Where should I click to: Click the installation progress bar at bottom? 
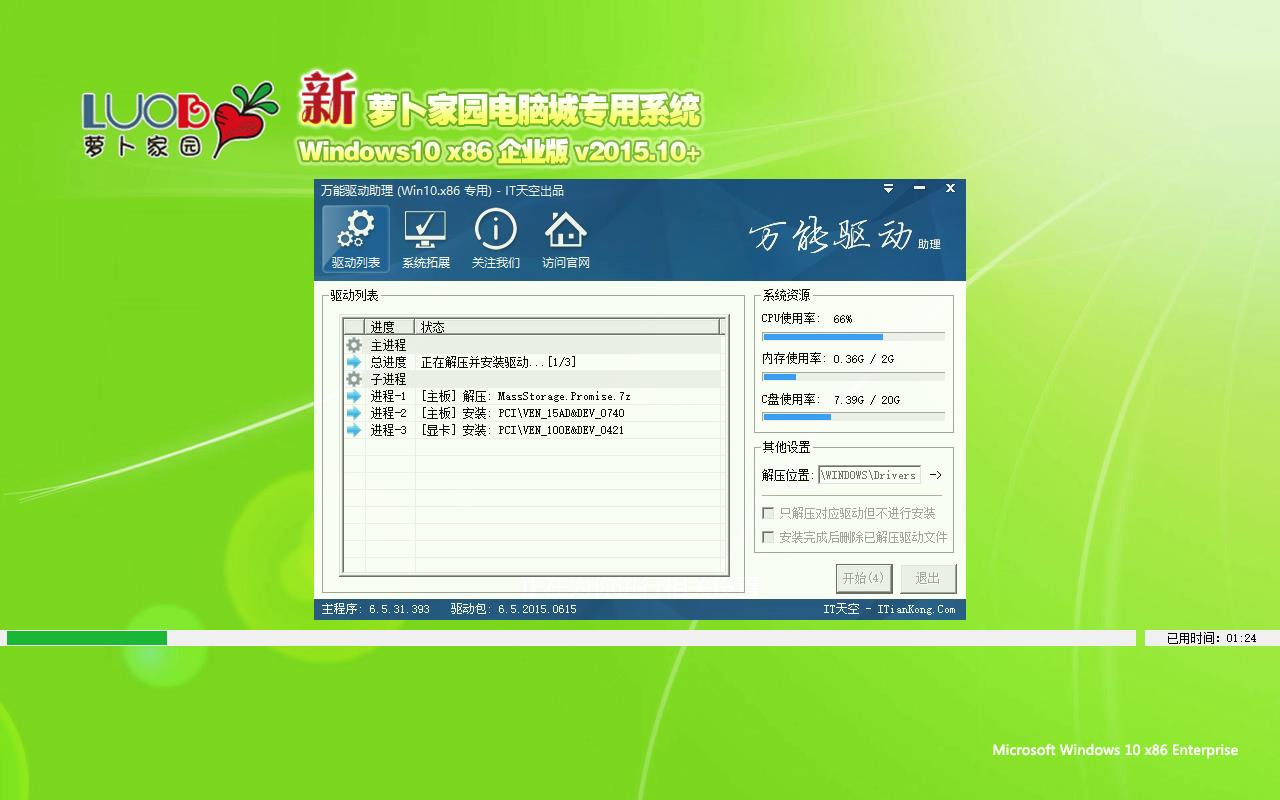pos(571,638)
